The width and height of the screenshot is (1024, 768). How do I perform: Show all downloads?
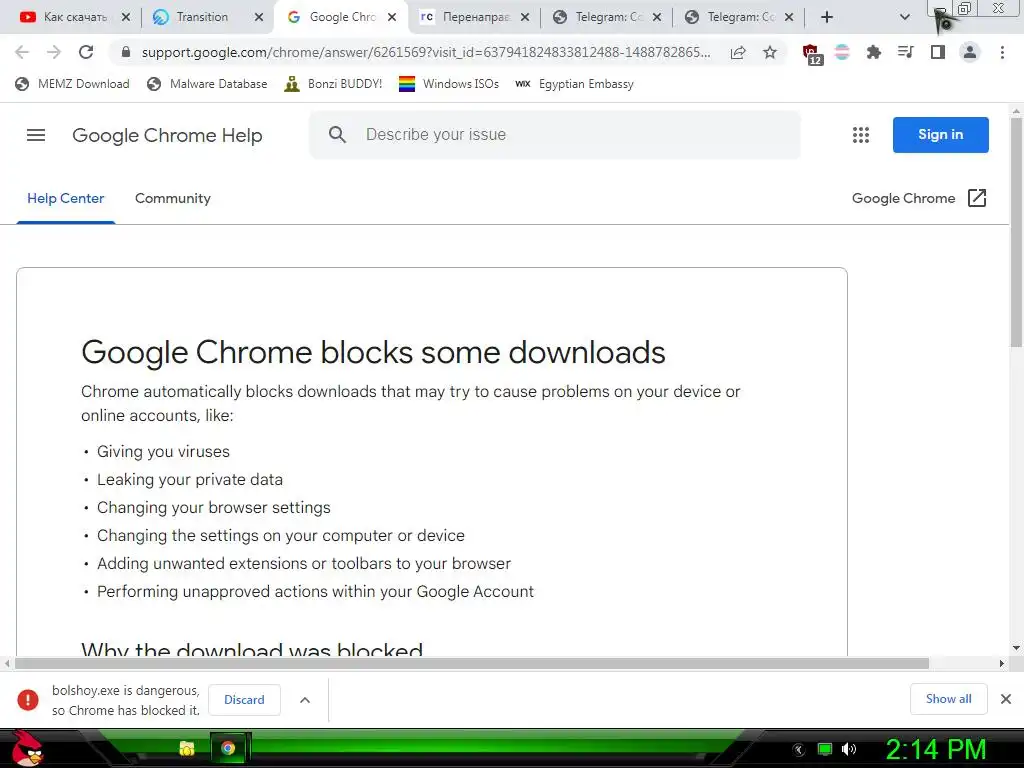[x=948, y=699]
